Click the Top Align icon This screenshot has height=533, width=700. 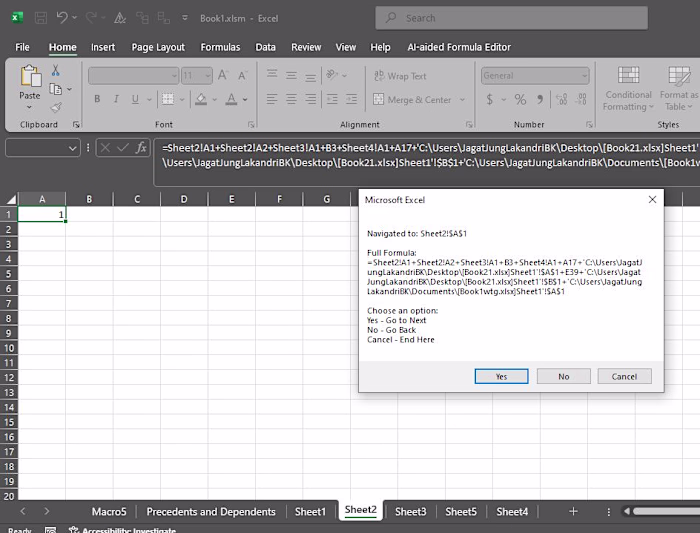coord(272,74)
